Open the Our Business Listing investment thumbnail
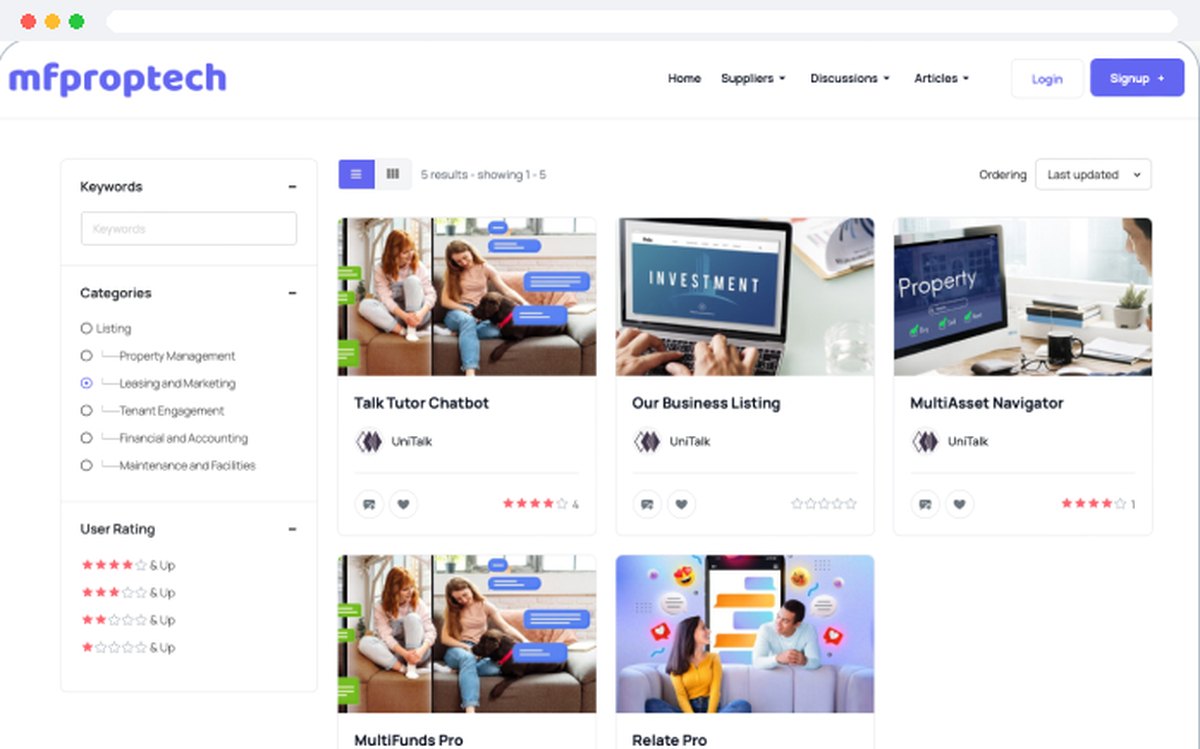 [745, 297]
